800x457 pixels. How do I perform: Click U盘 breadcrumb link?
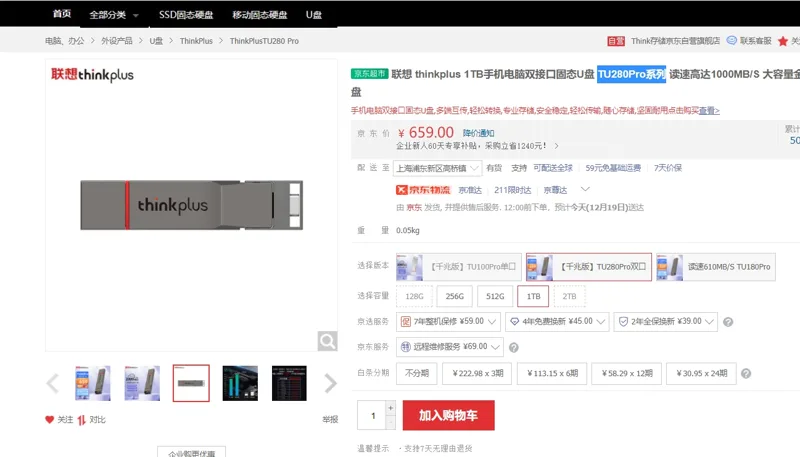pyautogui.click(x=156, y=41)
